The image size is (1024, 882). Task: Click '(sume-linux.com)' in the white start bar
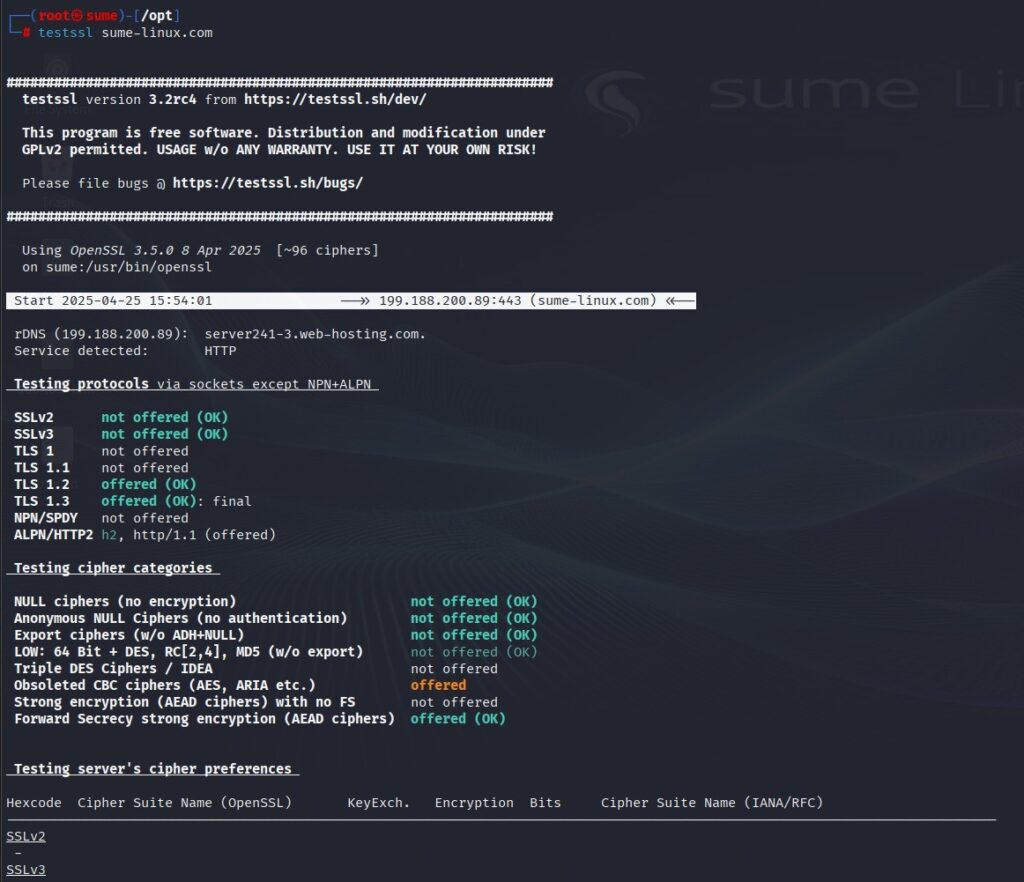(593, 300)
